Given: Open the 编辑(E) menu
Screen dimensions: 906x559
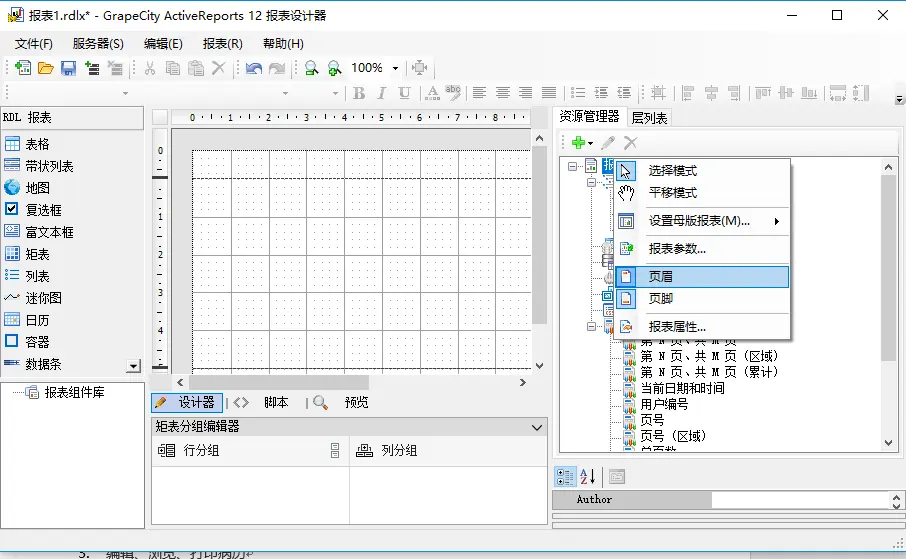Looking at the screenshot, I should [x=163, y=44].
